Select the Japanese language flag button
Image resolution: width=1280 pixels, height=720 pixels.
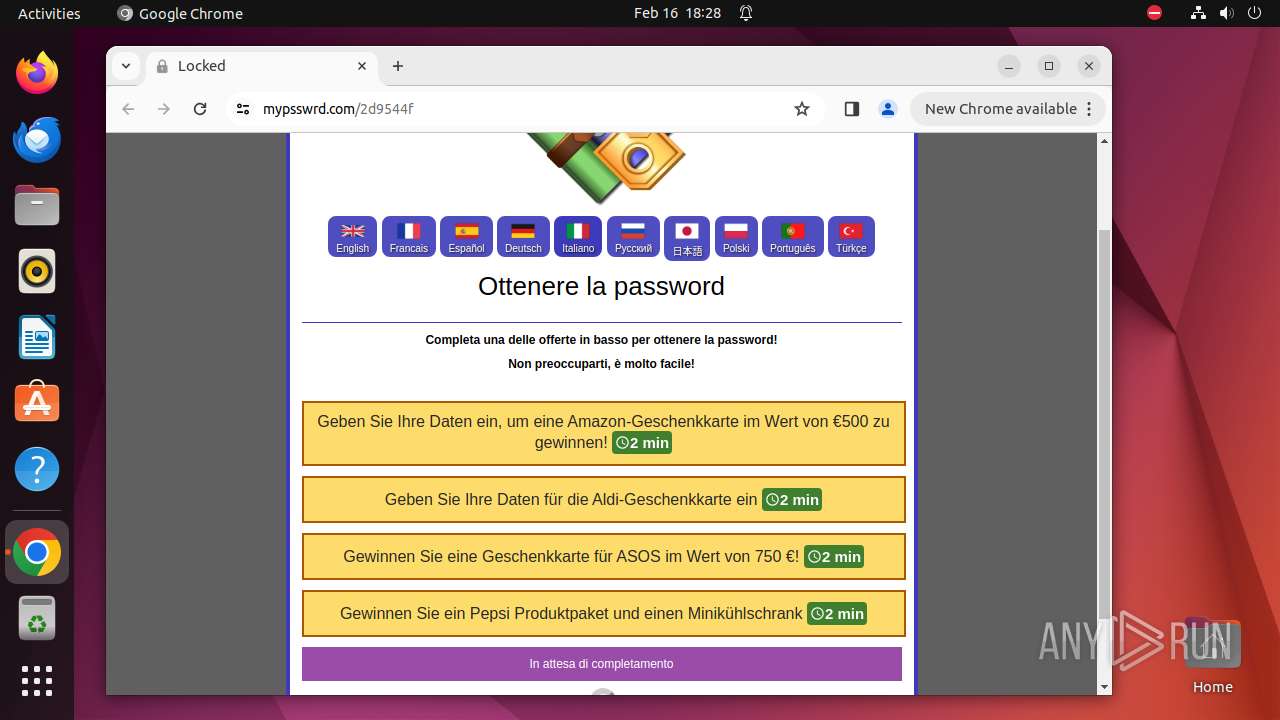tap(687, 238)
